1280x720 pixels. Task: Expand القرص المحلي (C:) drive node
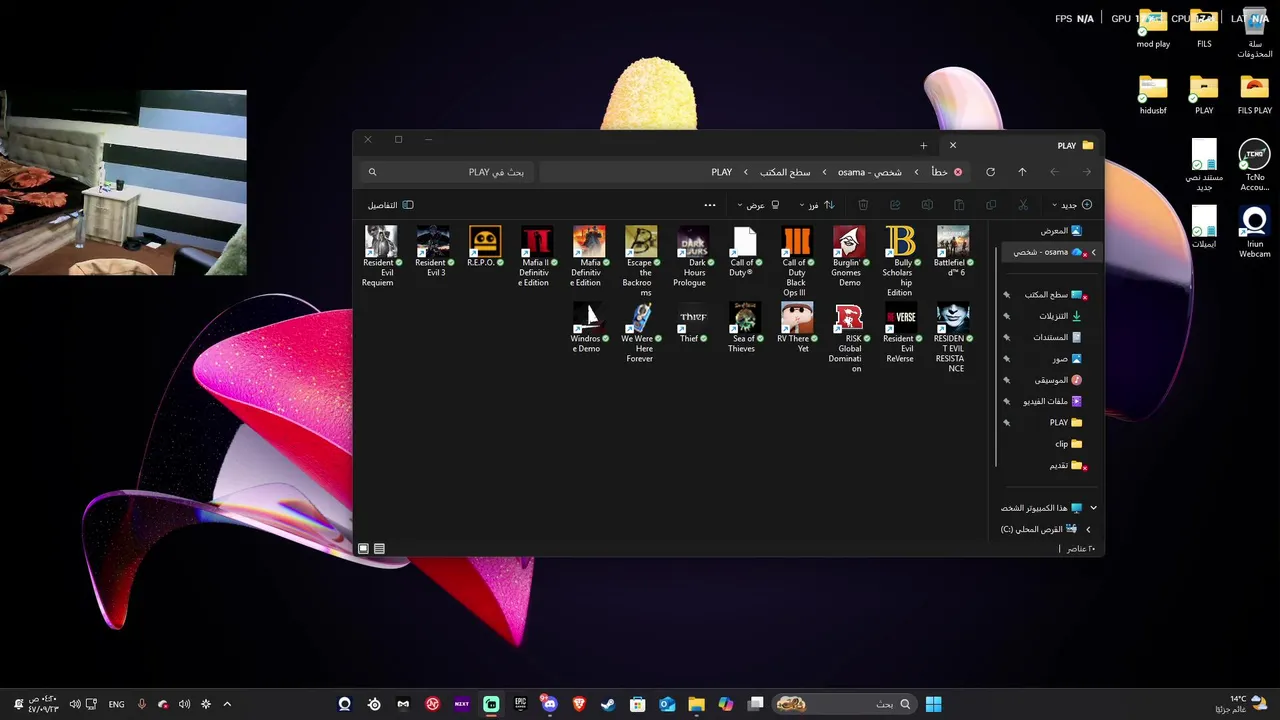point(1088,529)
